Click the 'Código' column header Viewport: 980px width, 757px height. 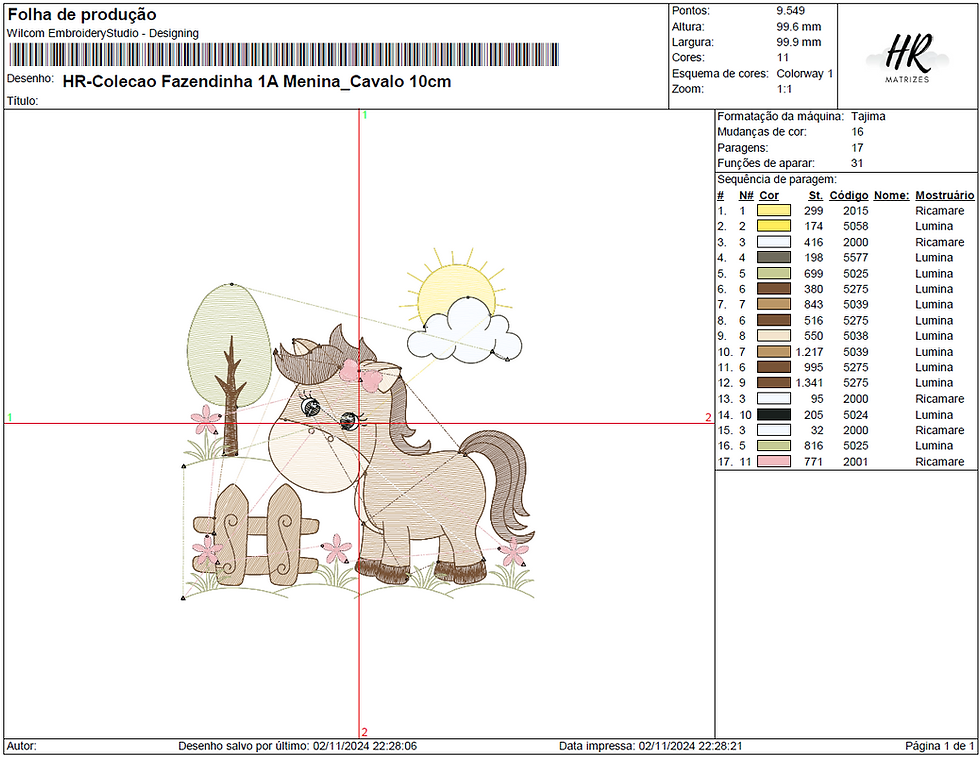coord(849,195)
